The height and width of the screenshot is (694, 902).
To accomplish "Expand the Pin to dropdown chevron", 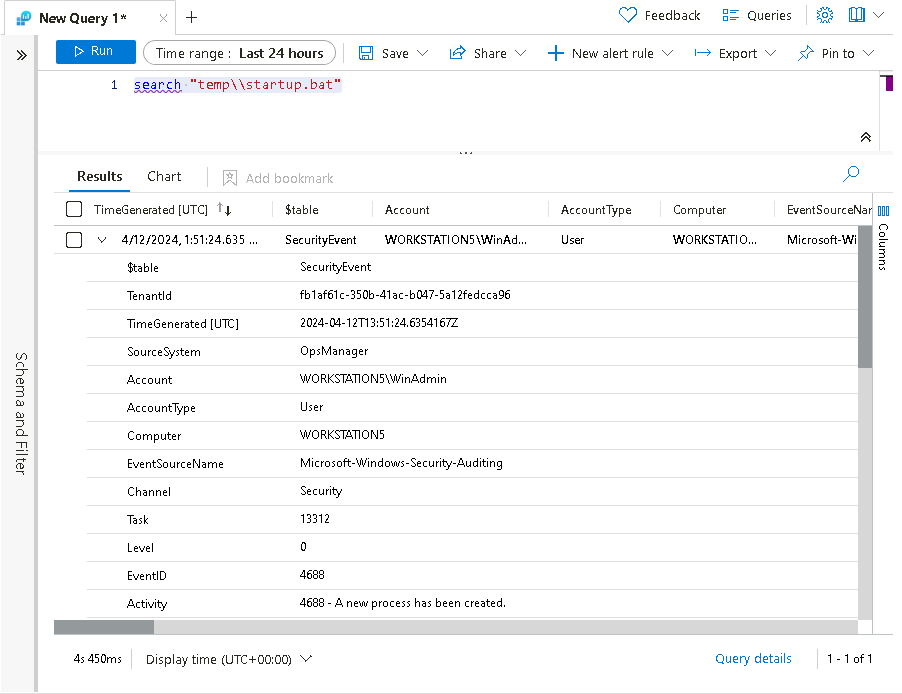I will coord(869,54).
